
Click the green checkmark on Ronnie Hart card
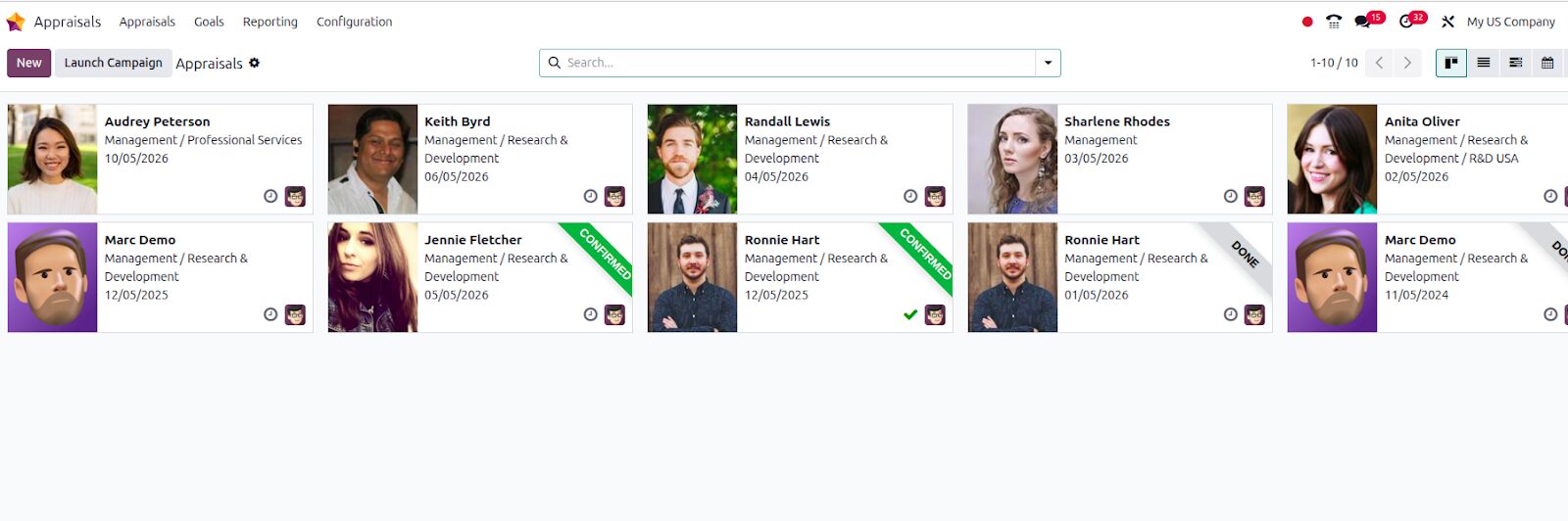(x=910, y=314)
